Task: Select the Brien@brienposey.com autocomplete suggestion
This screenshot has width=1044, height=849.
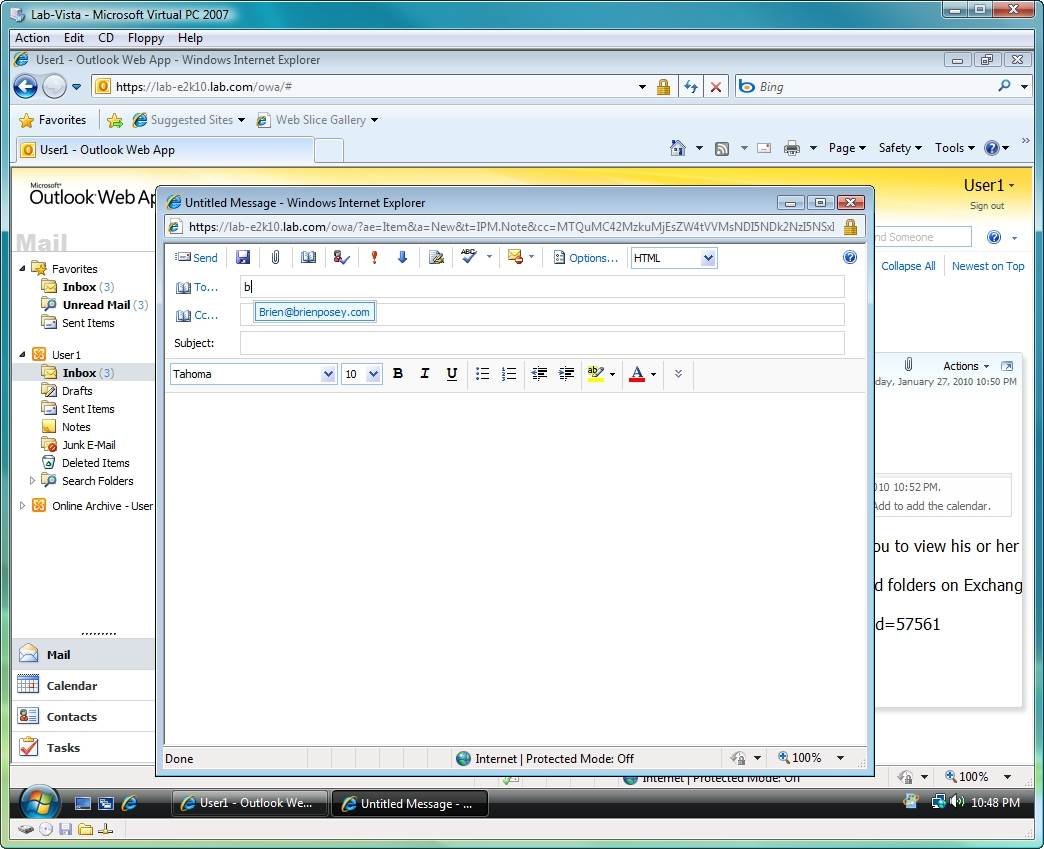Action: (314, 312)
